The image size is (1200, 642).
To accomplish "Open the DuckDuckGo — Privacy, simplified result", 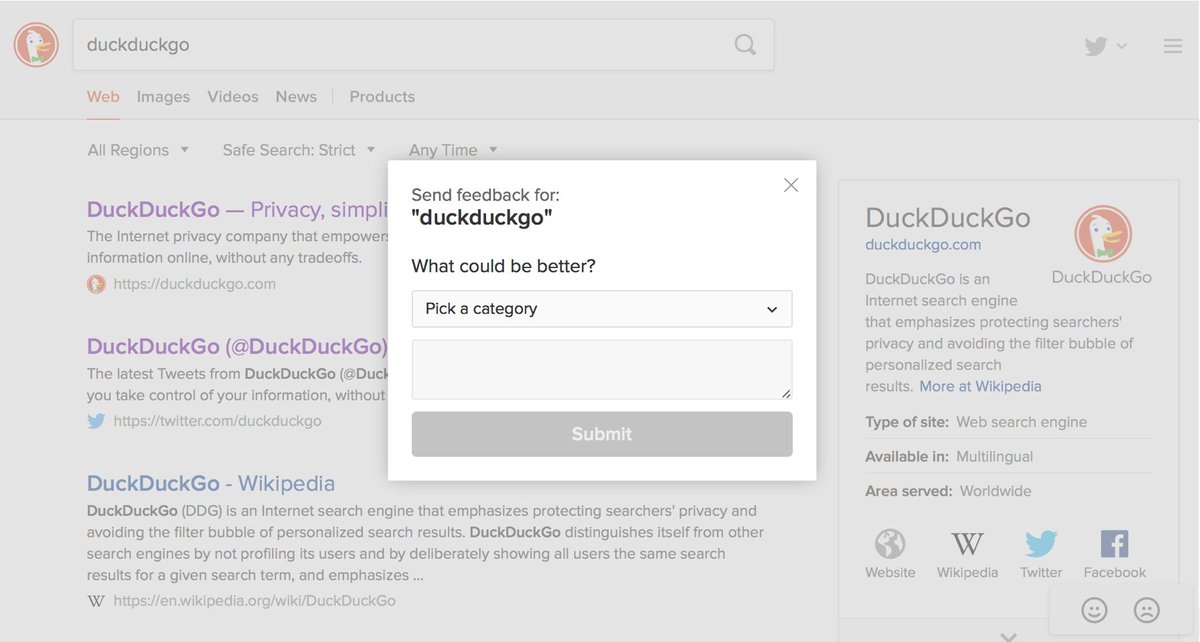I will [237, 209].
